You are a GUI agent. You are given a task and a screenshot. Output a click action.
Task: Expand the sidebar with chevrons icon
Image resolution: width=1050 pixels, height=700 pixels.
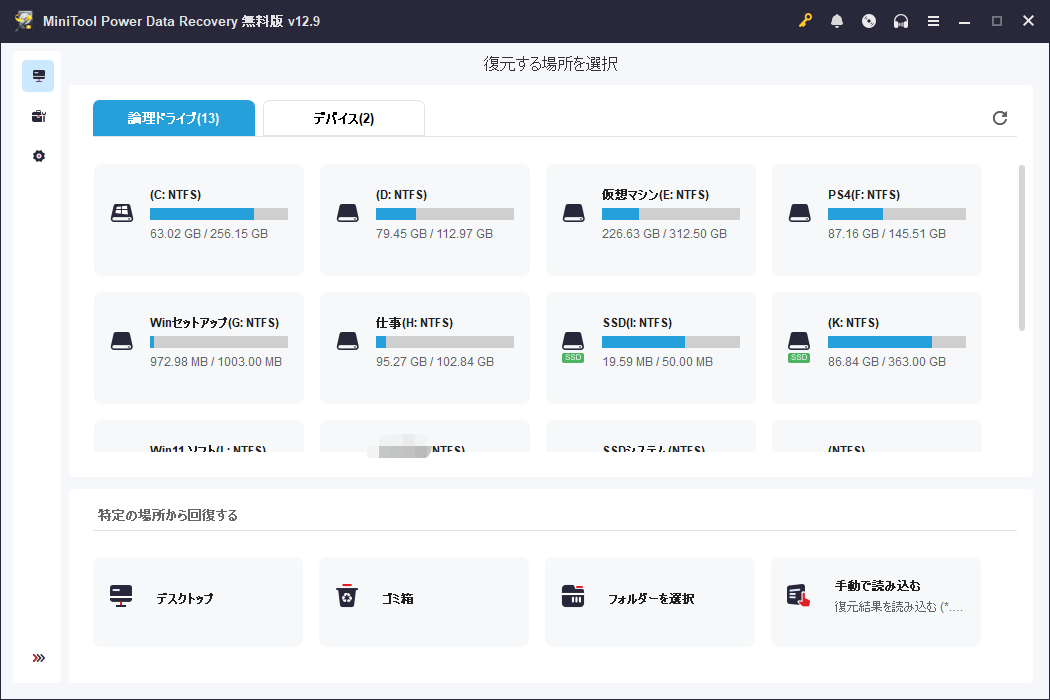click(x=38, y=658)
